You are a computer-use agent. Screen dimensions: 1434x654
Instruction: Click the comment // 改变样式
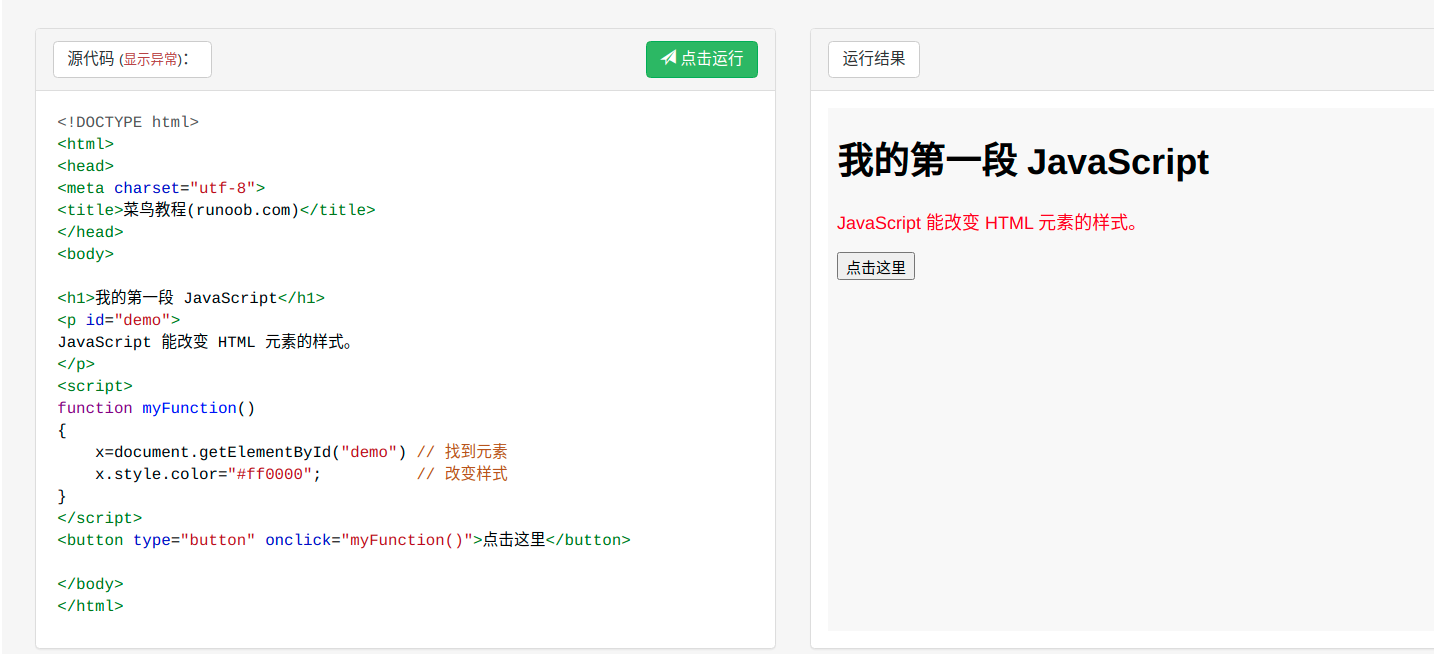point(462,474)
